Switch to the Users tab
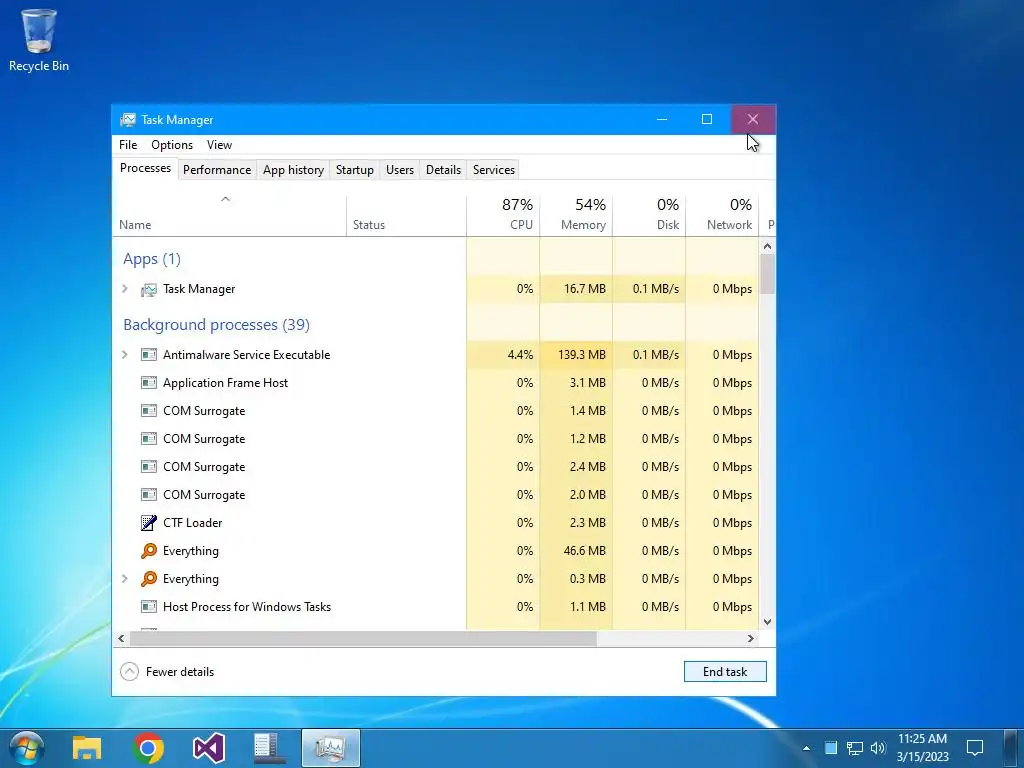The image size is (1024, 768). 400,170
